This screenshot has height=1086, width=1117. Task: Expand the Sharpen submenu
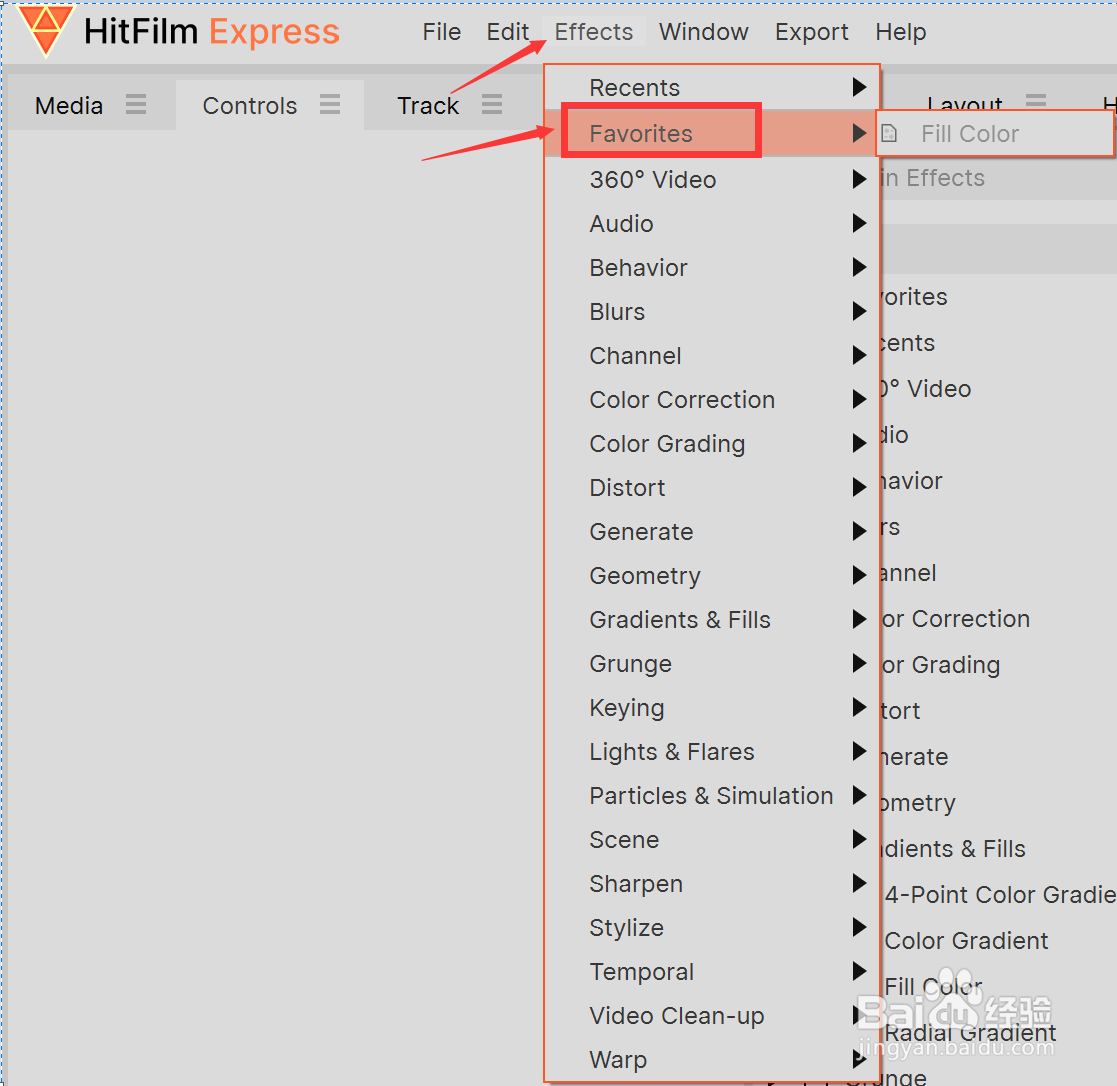tap(712, 884)
